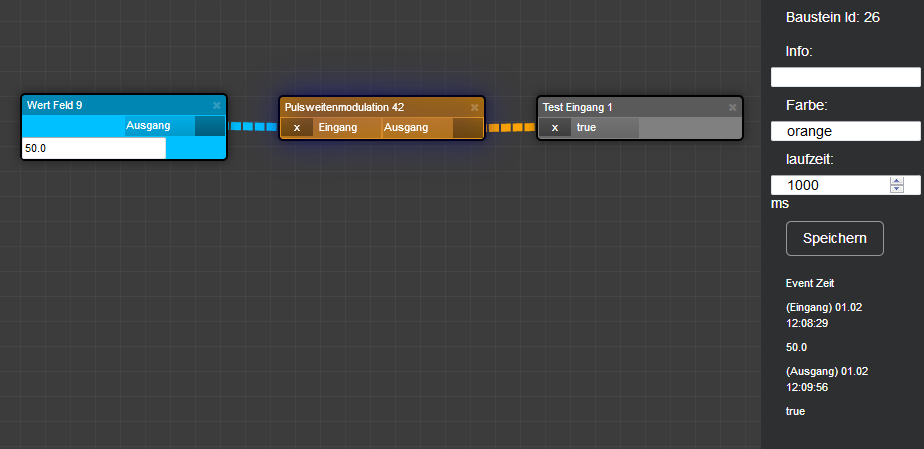This screenshot has height=449, width=924.
Task: Click the true value in Test Eingang 1
Action: coord(605,128)
